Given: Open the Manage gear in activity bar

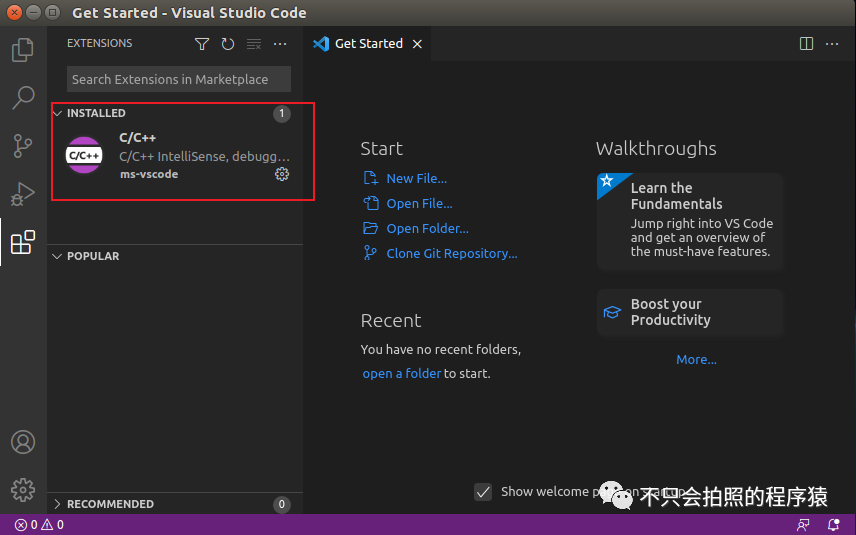Looking at the screenshot, I should (23, 490).
